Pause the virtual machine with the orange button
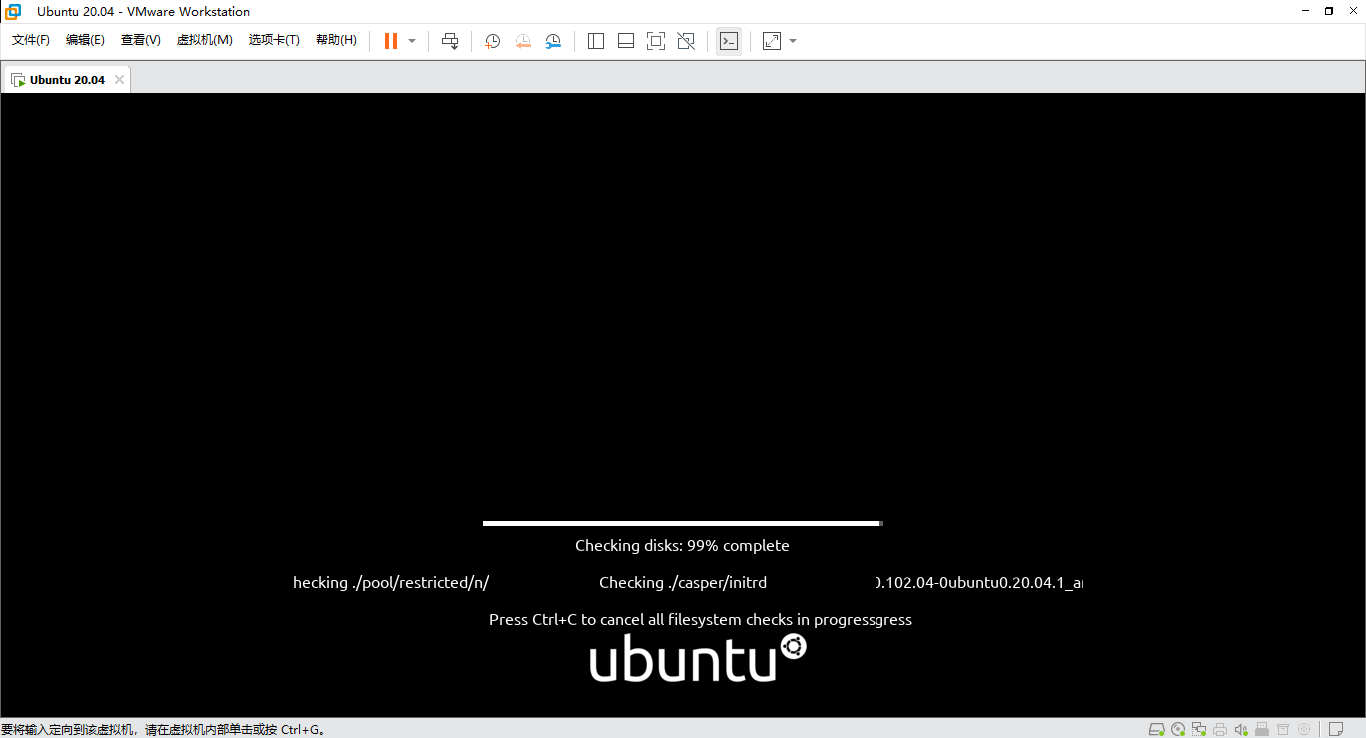 pos(391,41)
